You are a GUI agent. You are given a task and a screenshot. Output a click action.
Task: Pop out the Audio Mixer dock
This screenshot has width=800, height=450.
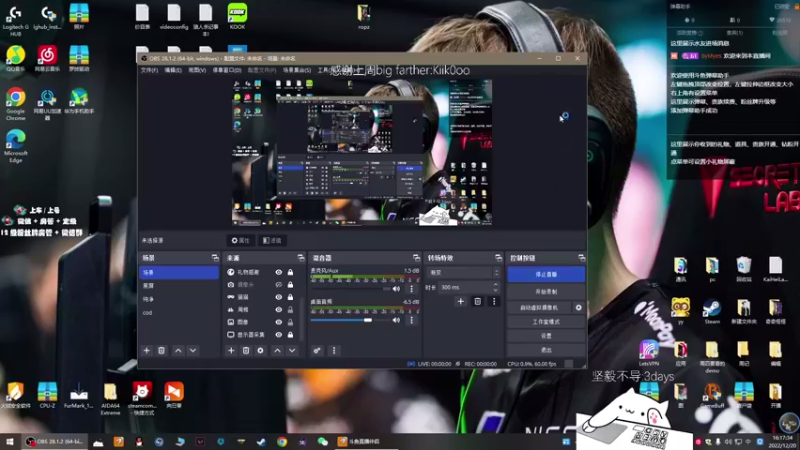(416, 258)
